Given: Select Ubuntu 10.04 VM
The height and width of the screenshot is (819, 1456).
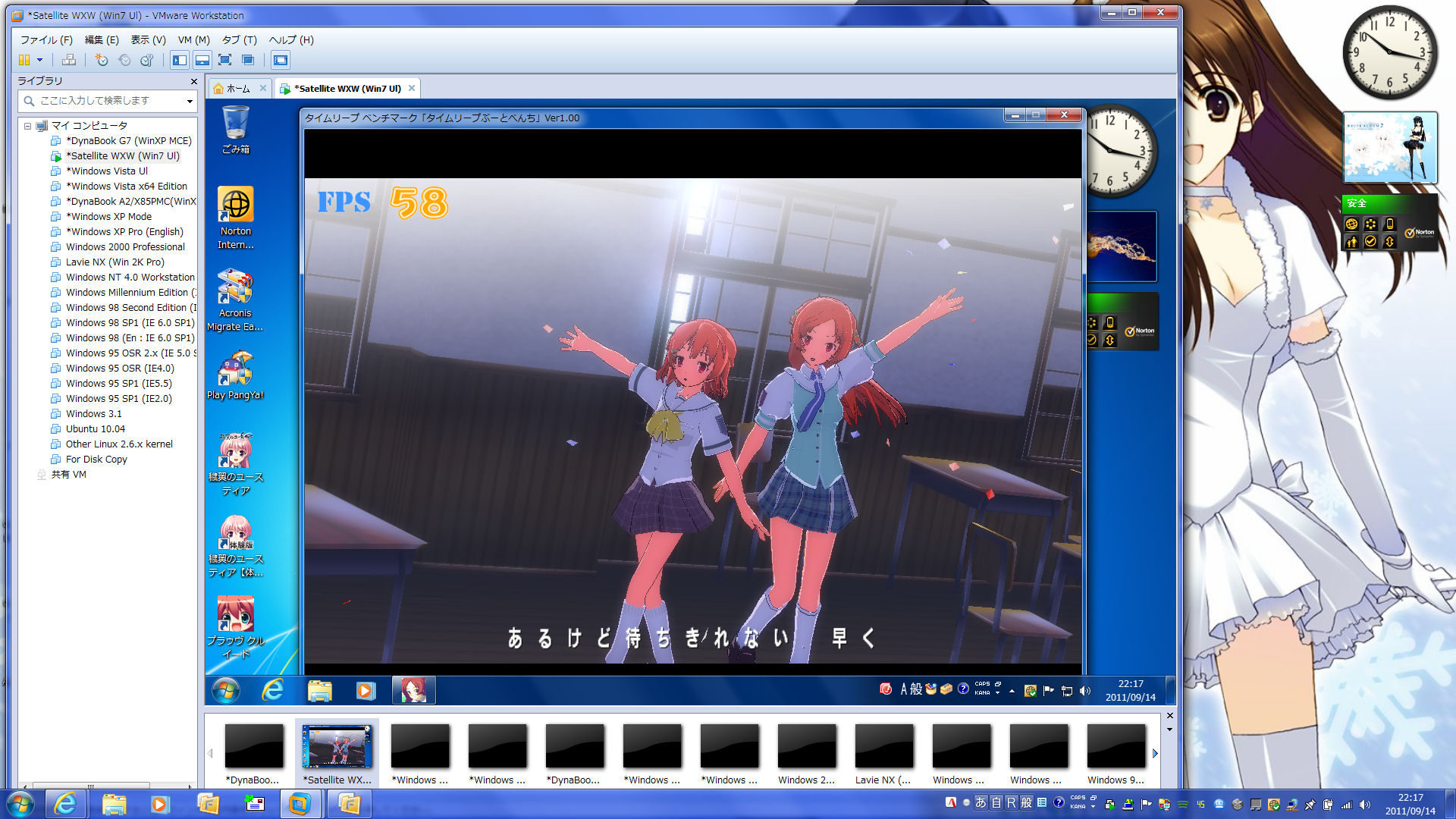Looking at the screenshot, I should [x=96, y=428].
